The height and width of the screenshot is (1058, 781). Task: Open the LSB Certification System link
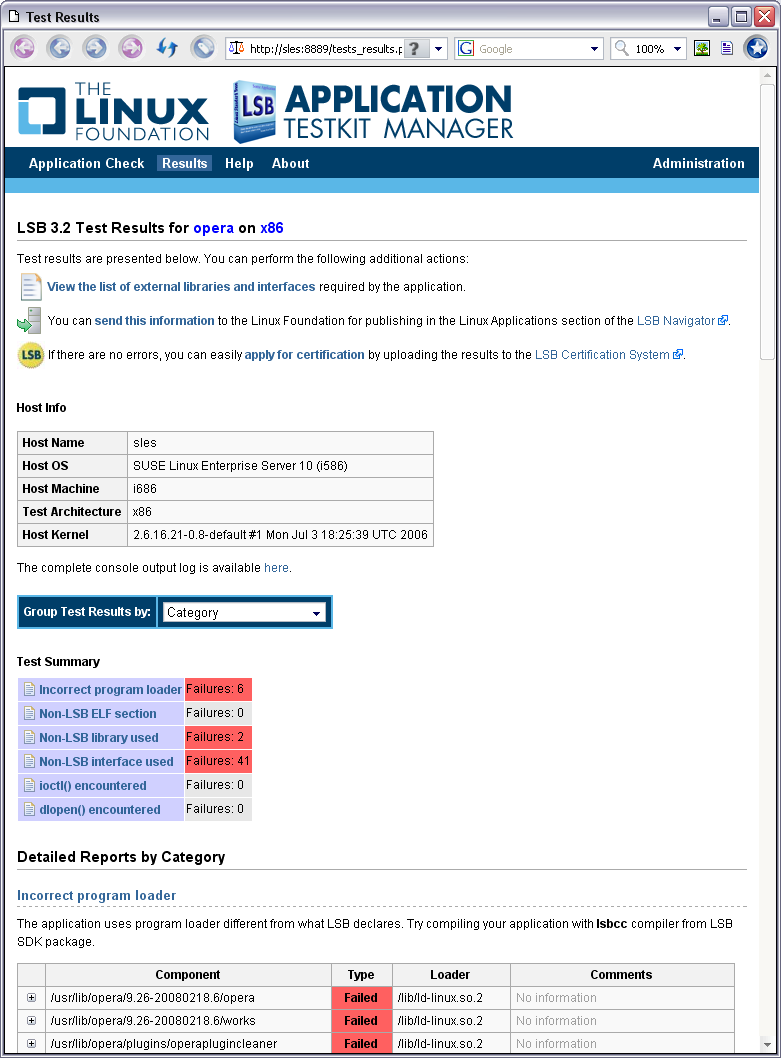609,355
